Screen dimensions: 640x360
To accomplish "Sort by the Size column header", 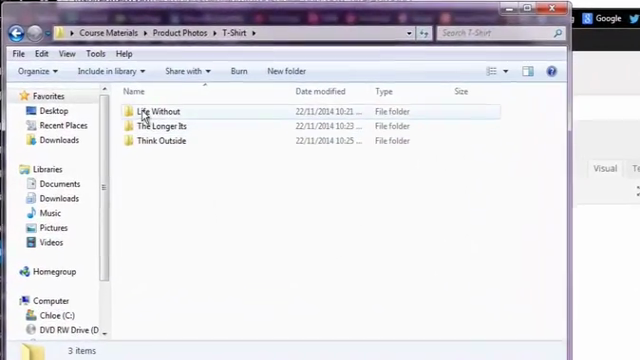I will [x=461, y=91].
